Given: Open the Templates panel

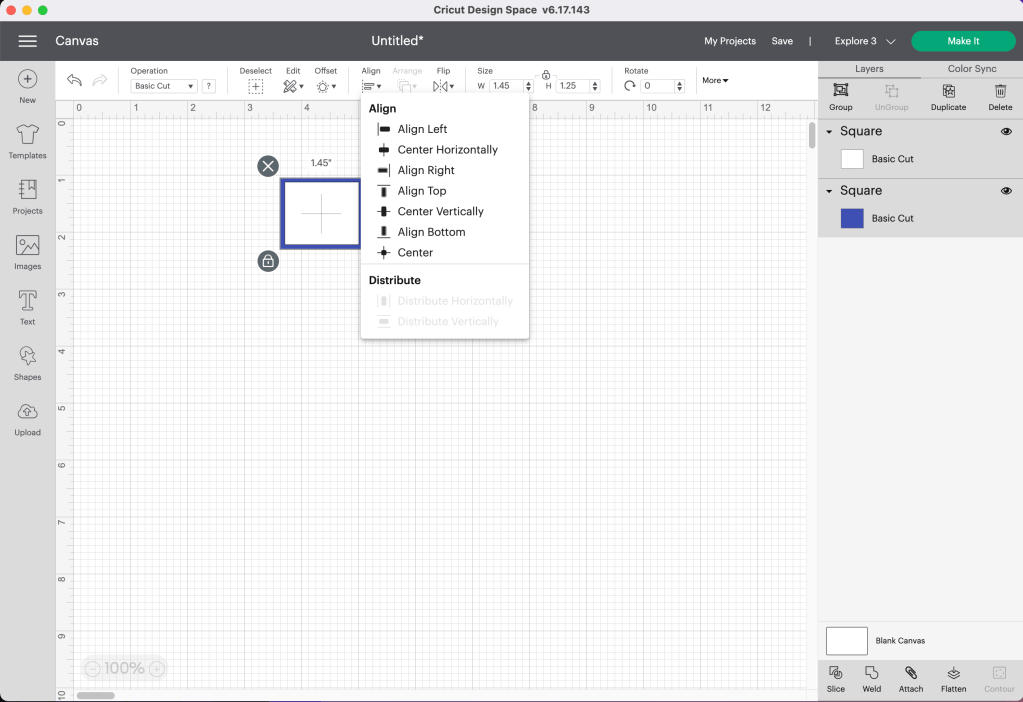Looking at the screenshot, I should point(27,141).
